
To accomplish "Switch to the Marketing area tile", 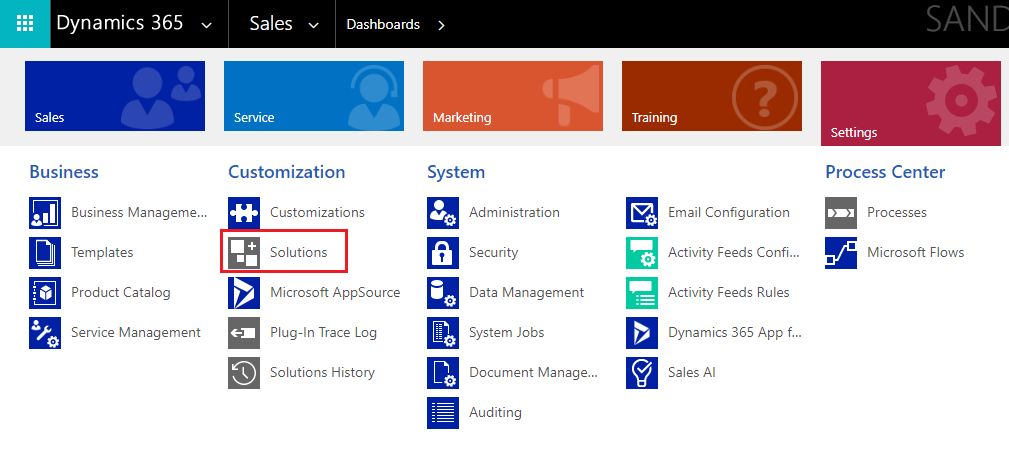I will [513, 96].
